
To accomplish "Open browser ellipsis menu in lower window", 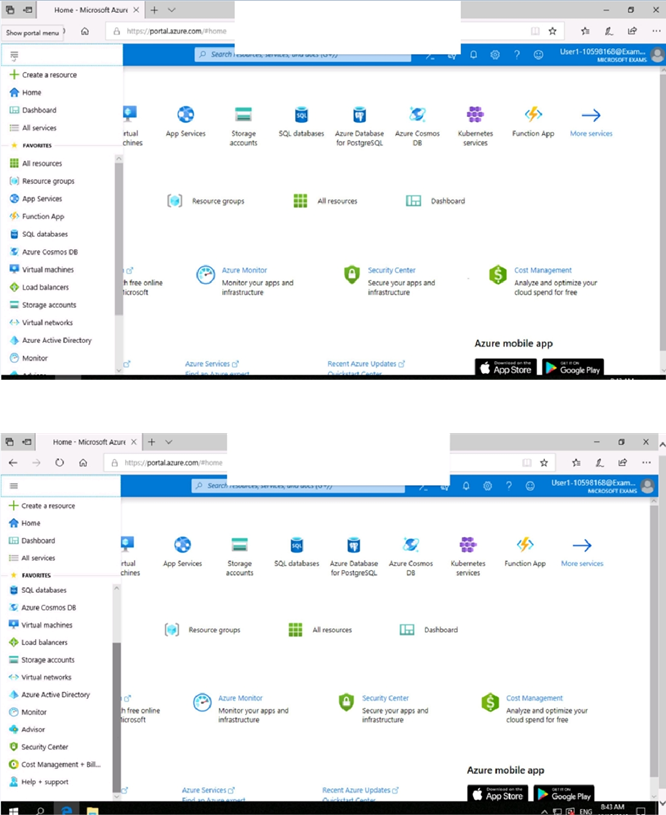I will pos(646,463).
